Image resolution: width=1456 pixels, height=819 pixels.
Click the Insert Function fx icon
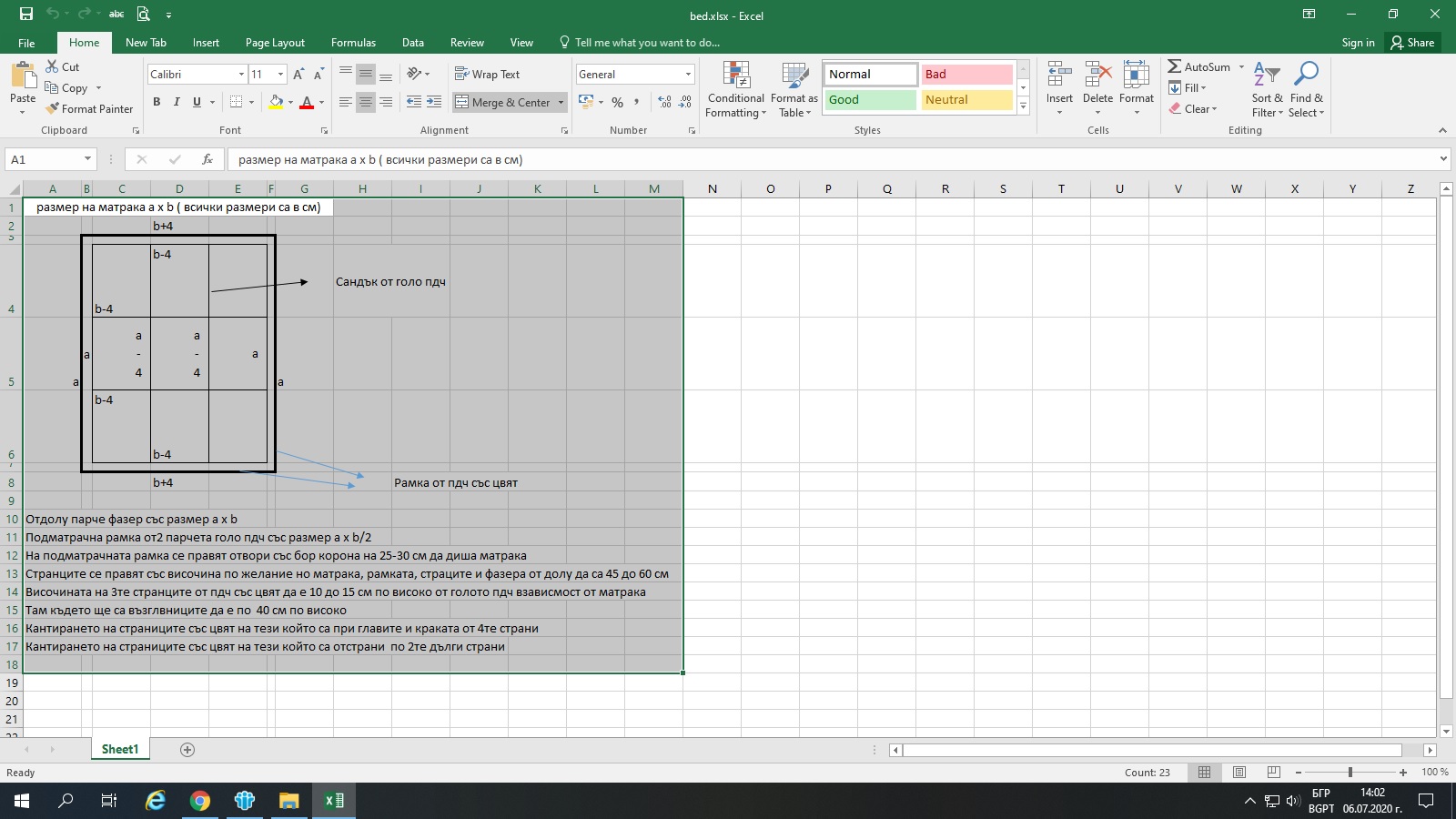point(207,159)
